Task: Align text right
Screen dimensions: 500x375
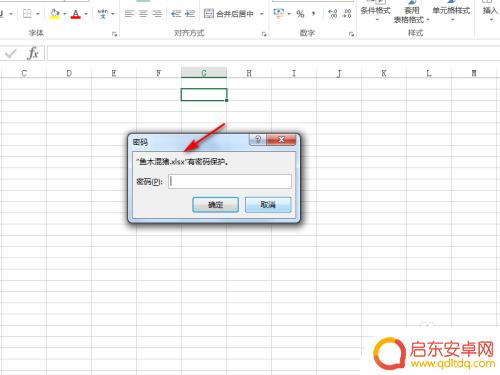Action: pos(157,14)
